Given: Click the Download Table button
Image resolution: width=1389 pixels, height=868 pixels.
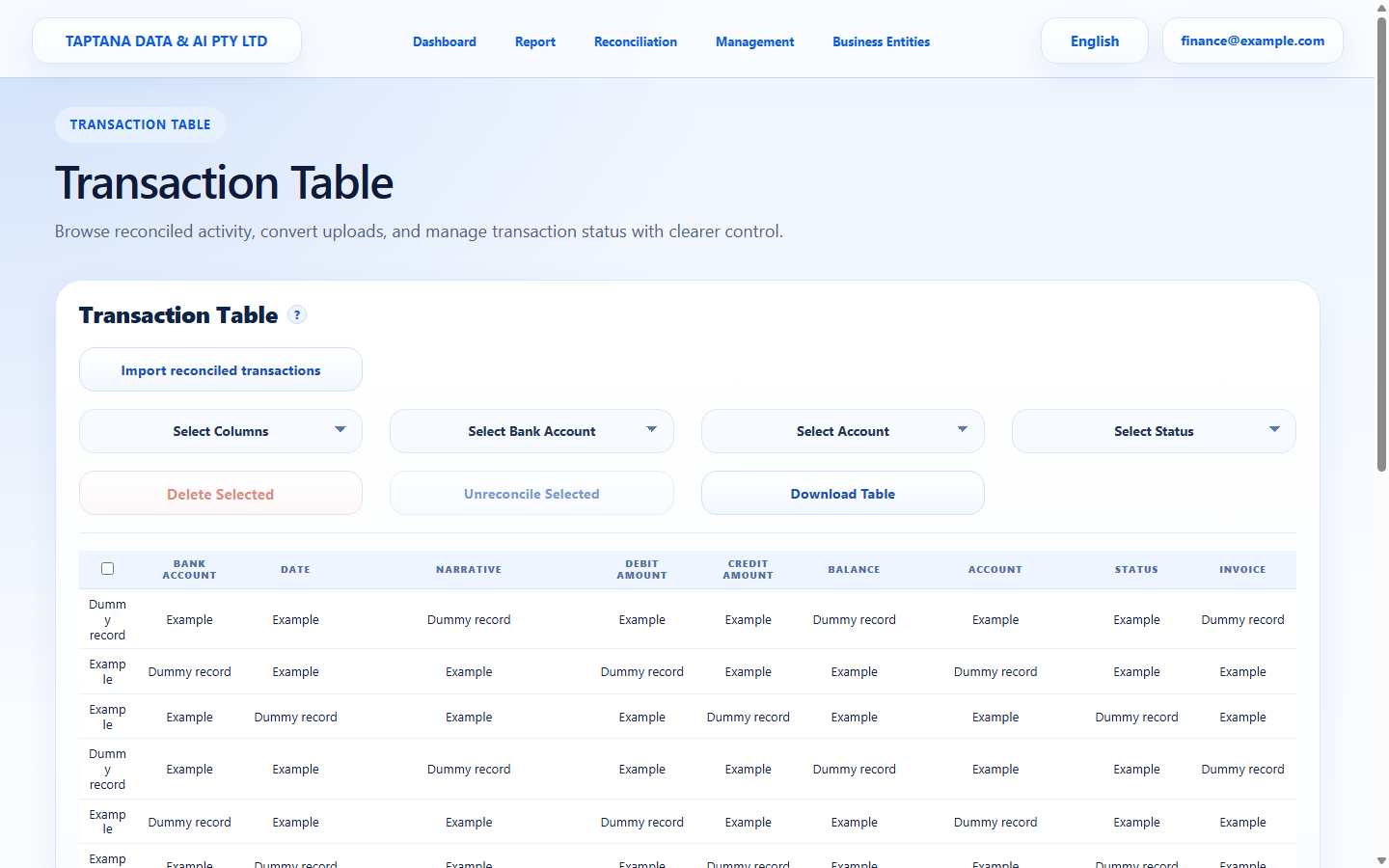Looking at the screenshot, I should pos(843,494).
